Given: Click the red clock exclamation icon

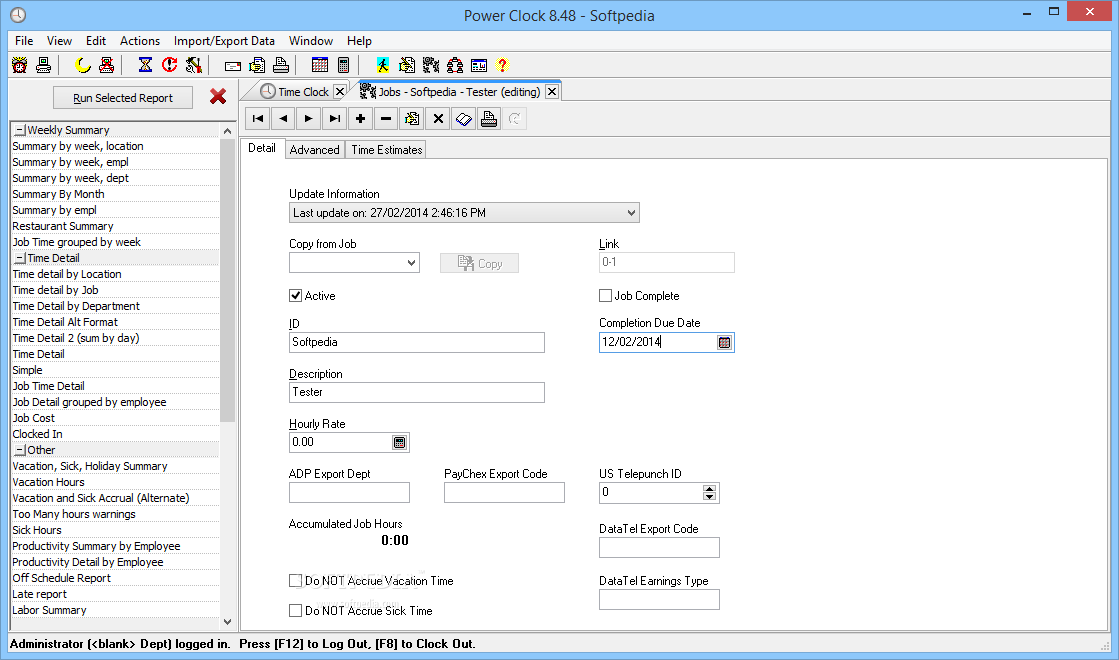Looking at the screenshot, I should point(169,66).
